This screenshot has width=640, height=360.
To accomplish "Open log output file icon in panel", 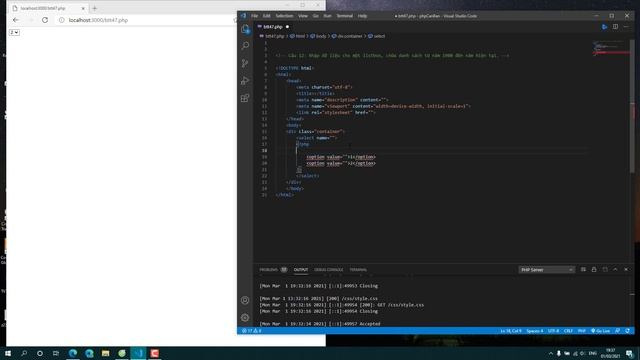I will 605,269.
